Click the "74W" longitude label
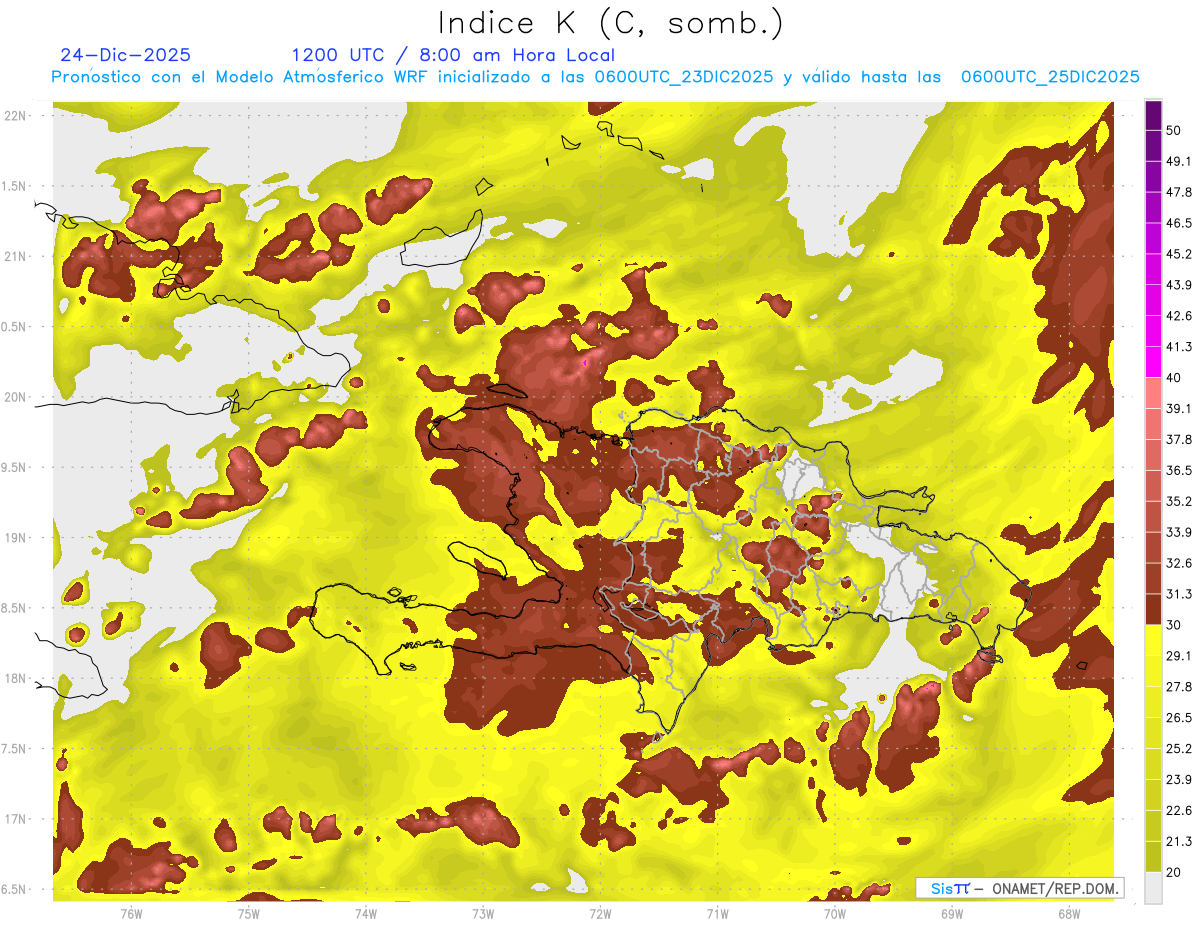Viewport: 1200px width, 927px height. 365,914
